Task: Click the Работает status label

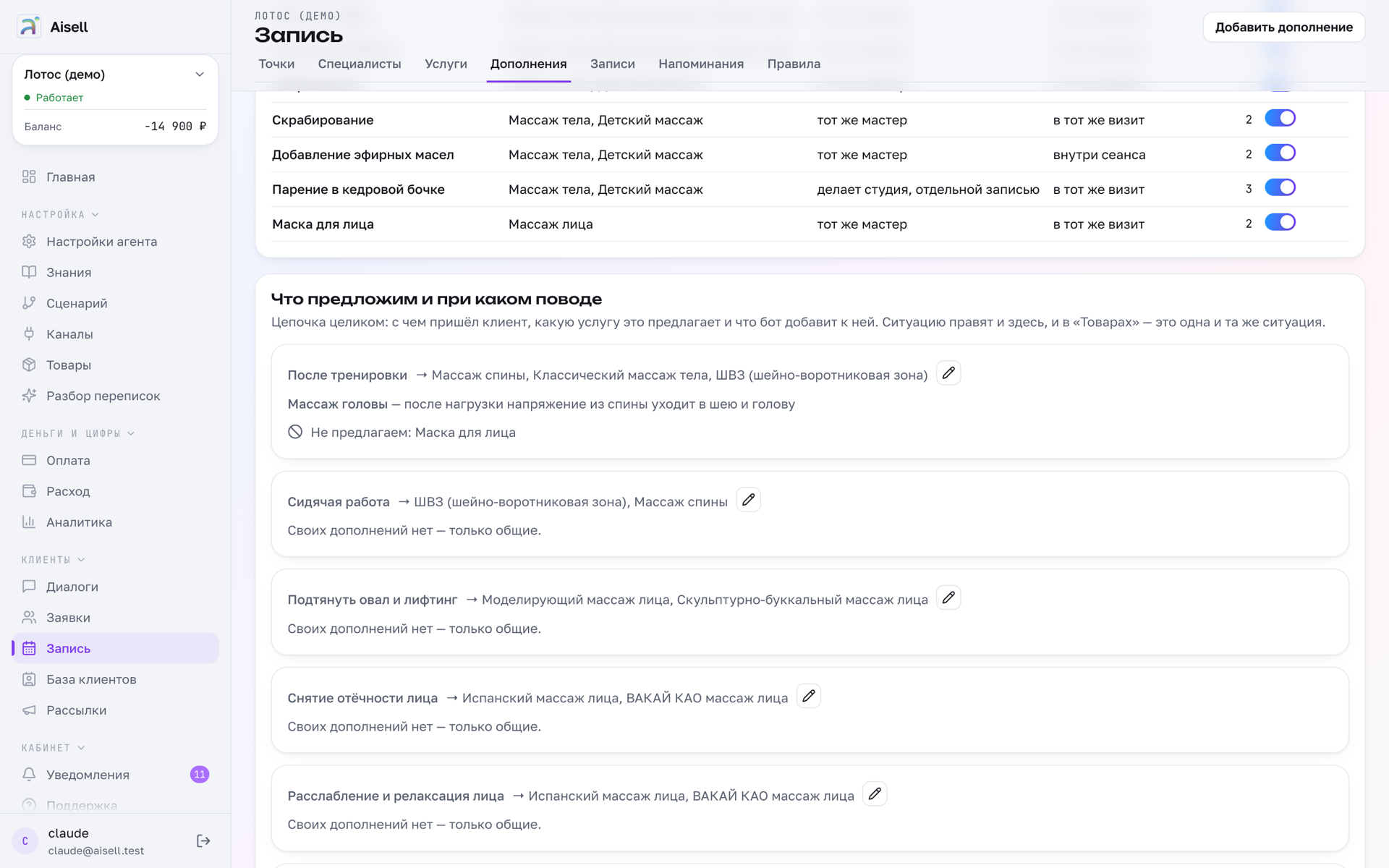Action: click(x=59, y=98)
